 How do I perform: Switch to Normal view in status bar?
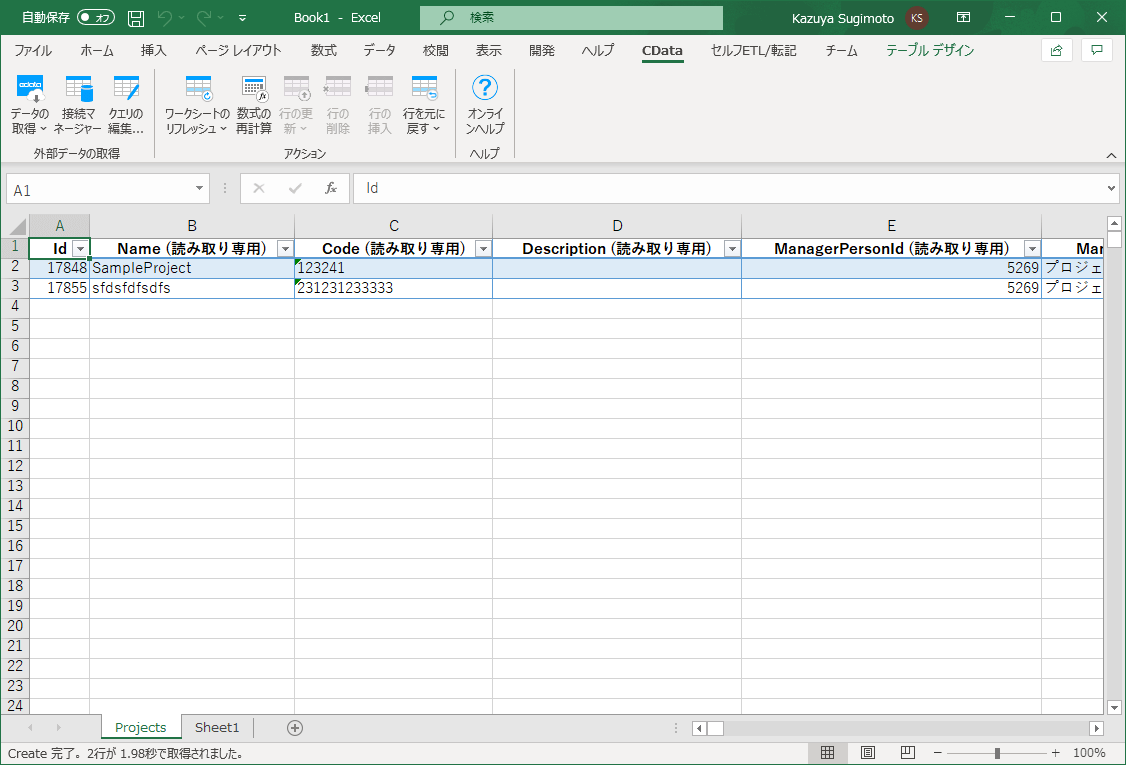tap(827, 753)
